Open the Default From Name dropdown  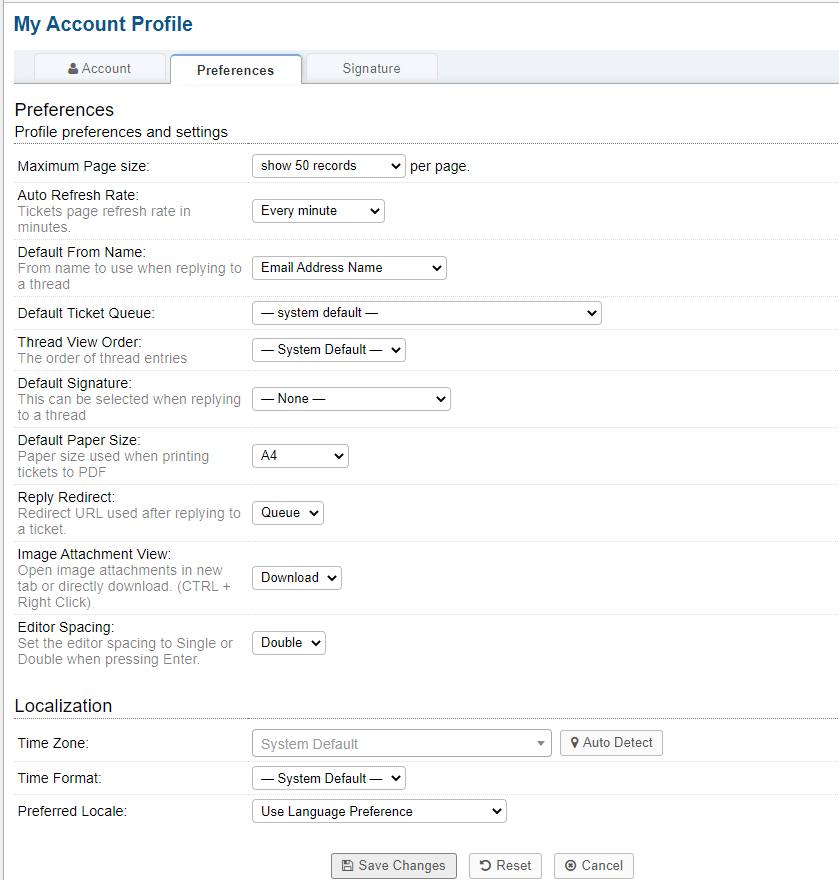click(348, 268)
